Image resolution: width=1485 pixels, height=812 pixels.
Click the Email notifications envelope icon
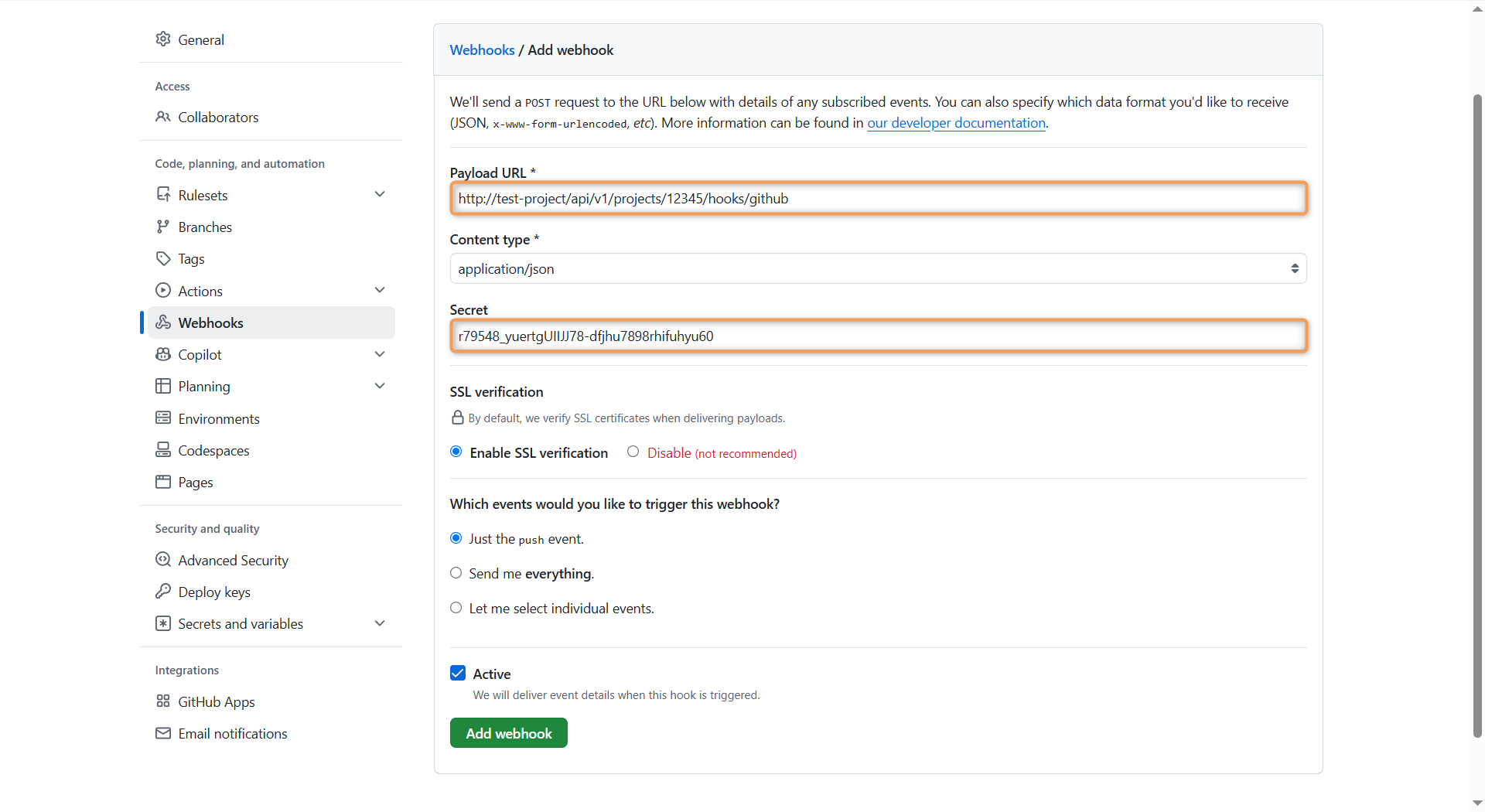click(162, 733)
